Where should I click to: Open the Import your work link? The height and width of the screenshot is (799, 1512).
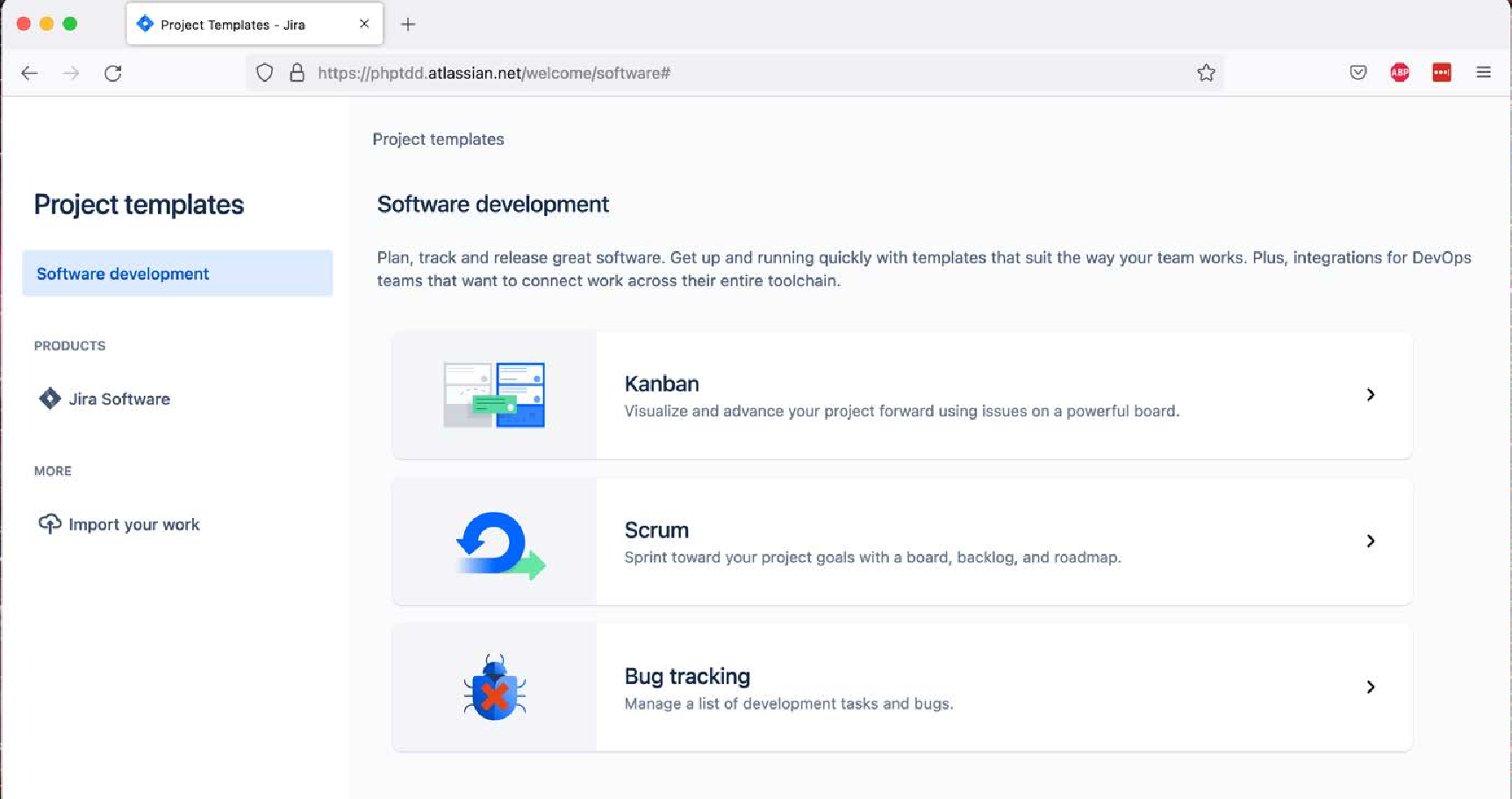(x=134, y=524)
